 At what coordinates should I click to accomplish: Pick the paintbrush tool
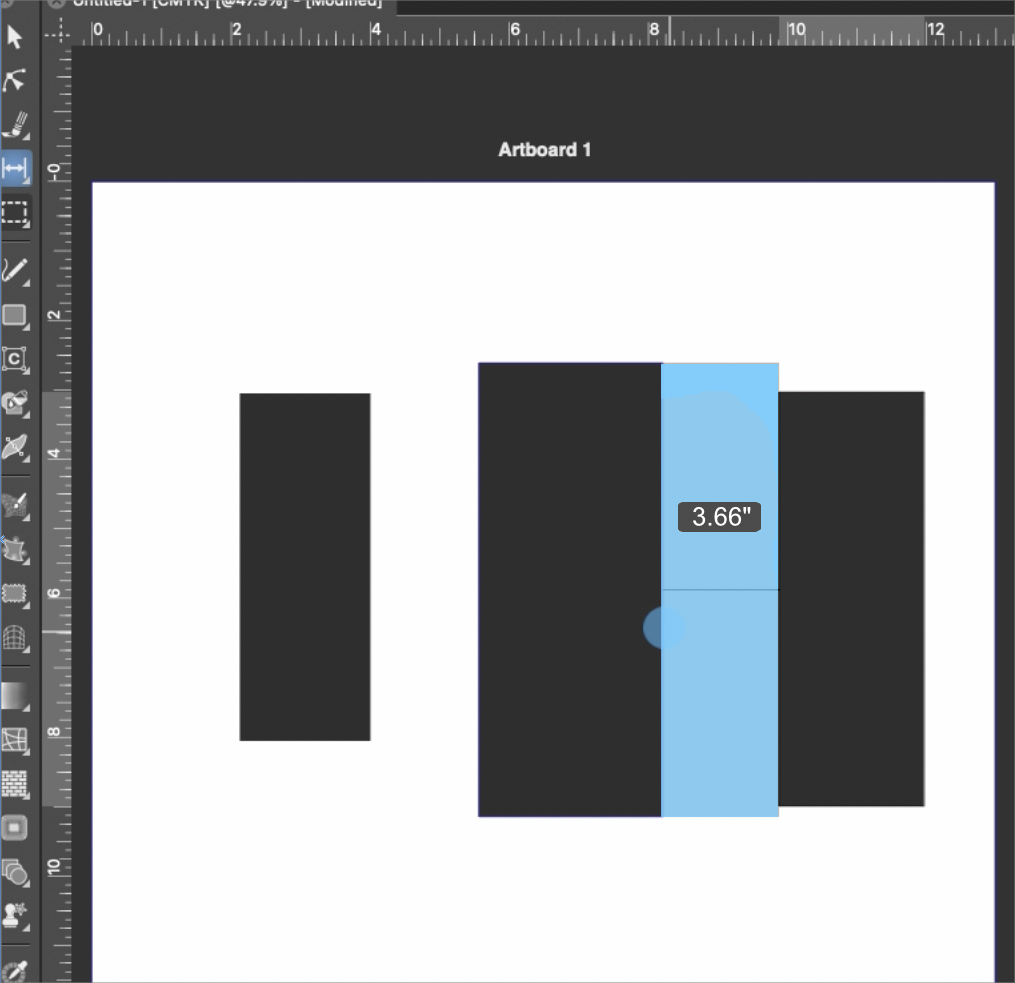pyautogui.click(x=15, y=125)
